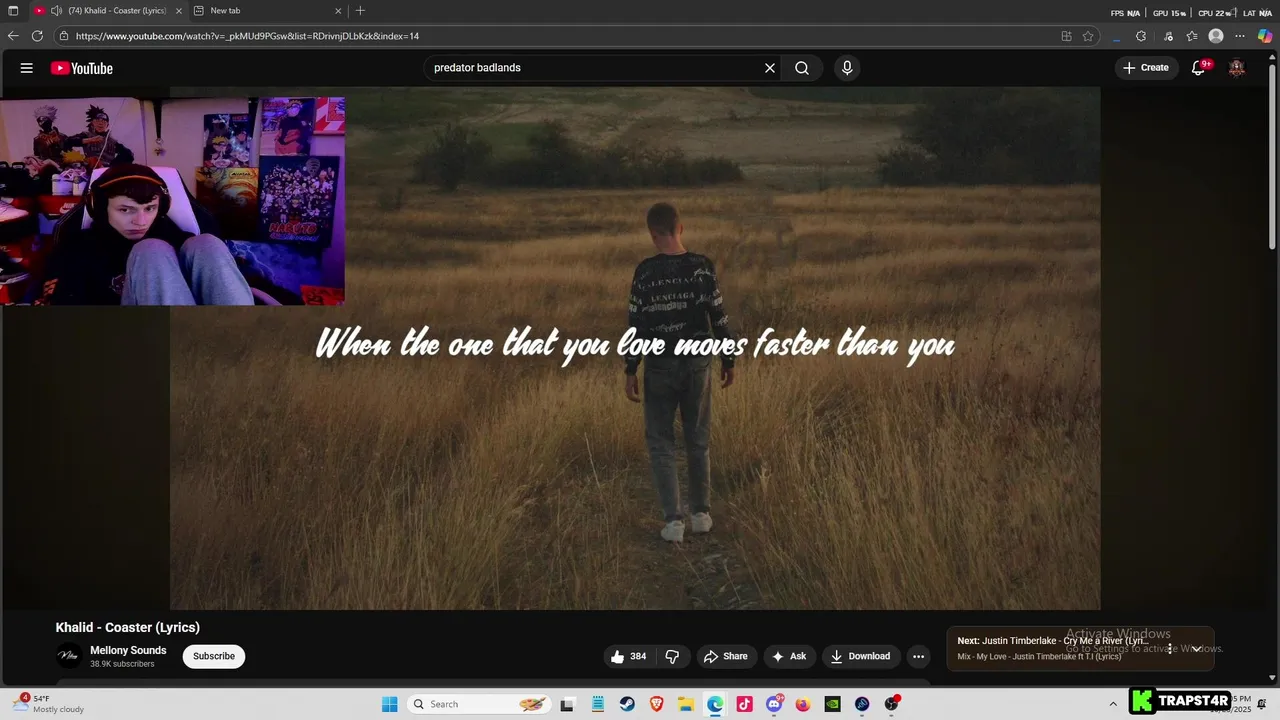Click the browser address bar URL
This screenshot has width=1280, height=720.
(x=247, y=36)
